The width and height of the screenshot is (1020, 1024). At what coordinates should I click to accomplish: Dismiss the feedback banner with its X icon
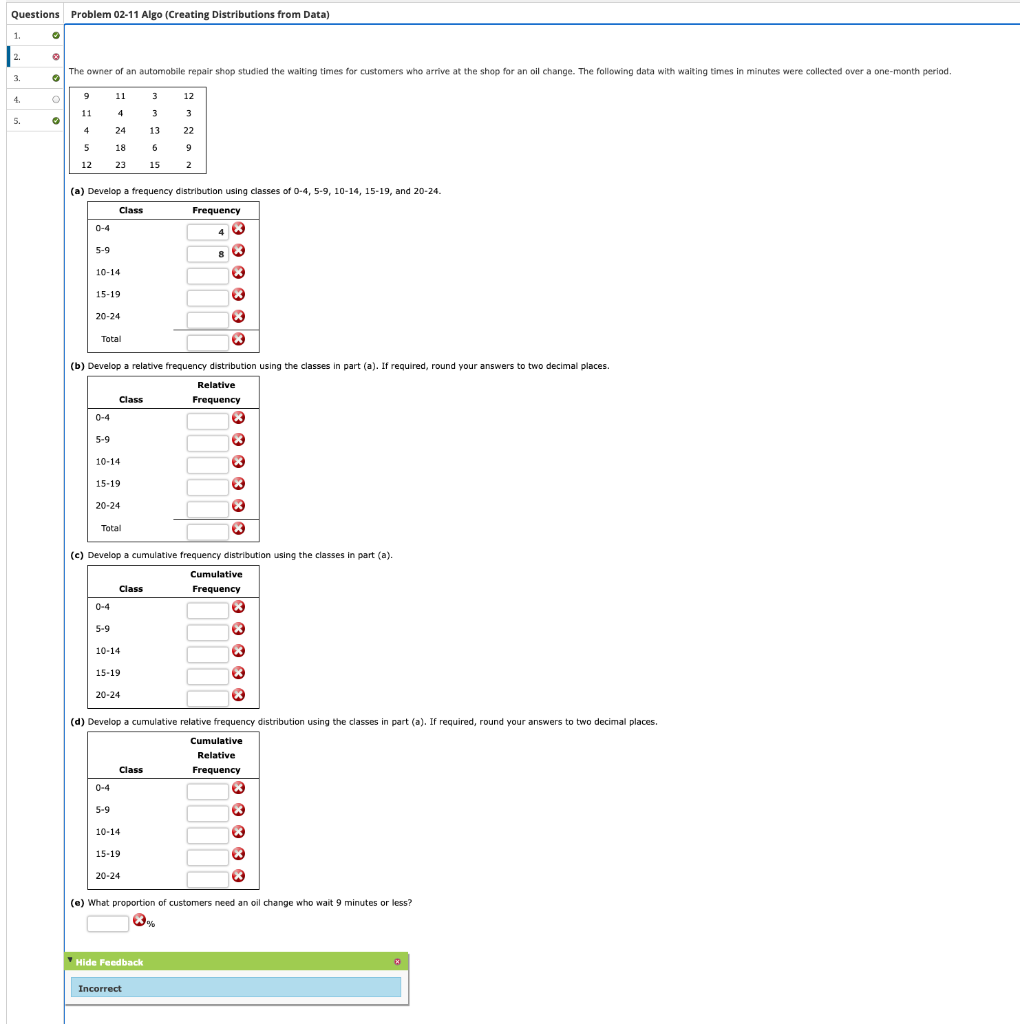399,961
